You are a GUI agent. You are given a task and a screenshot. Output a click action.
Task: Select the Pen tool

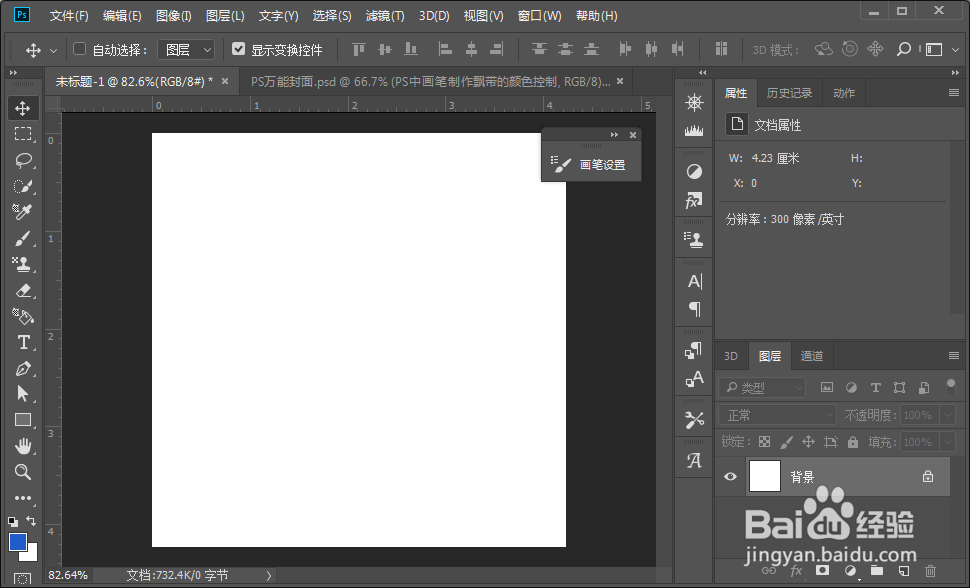tap(23, 368)
